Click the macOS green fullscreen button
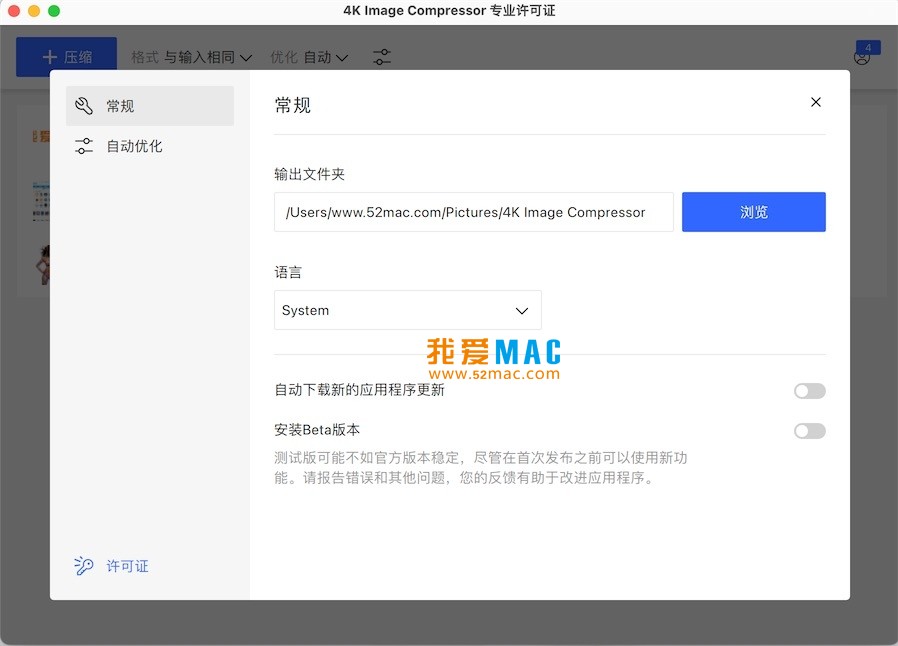 coord(54,11)
